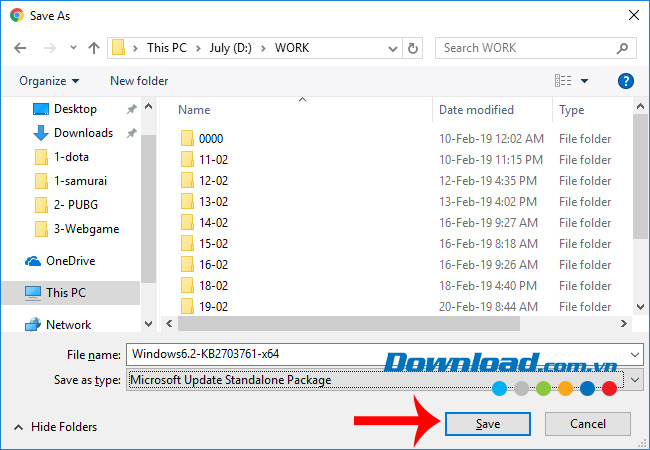This screenshot has height=450, width=650.
Task: Open Downloads in the navigation pane
Action: coord(83,133)
